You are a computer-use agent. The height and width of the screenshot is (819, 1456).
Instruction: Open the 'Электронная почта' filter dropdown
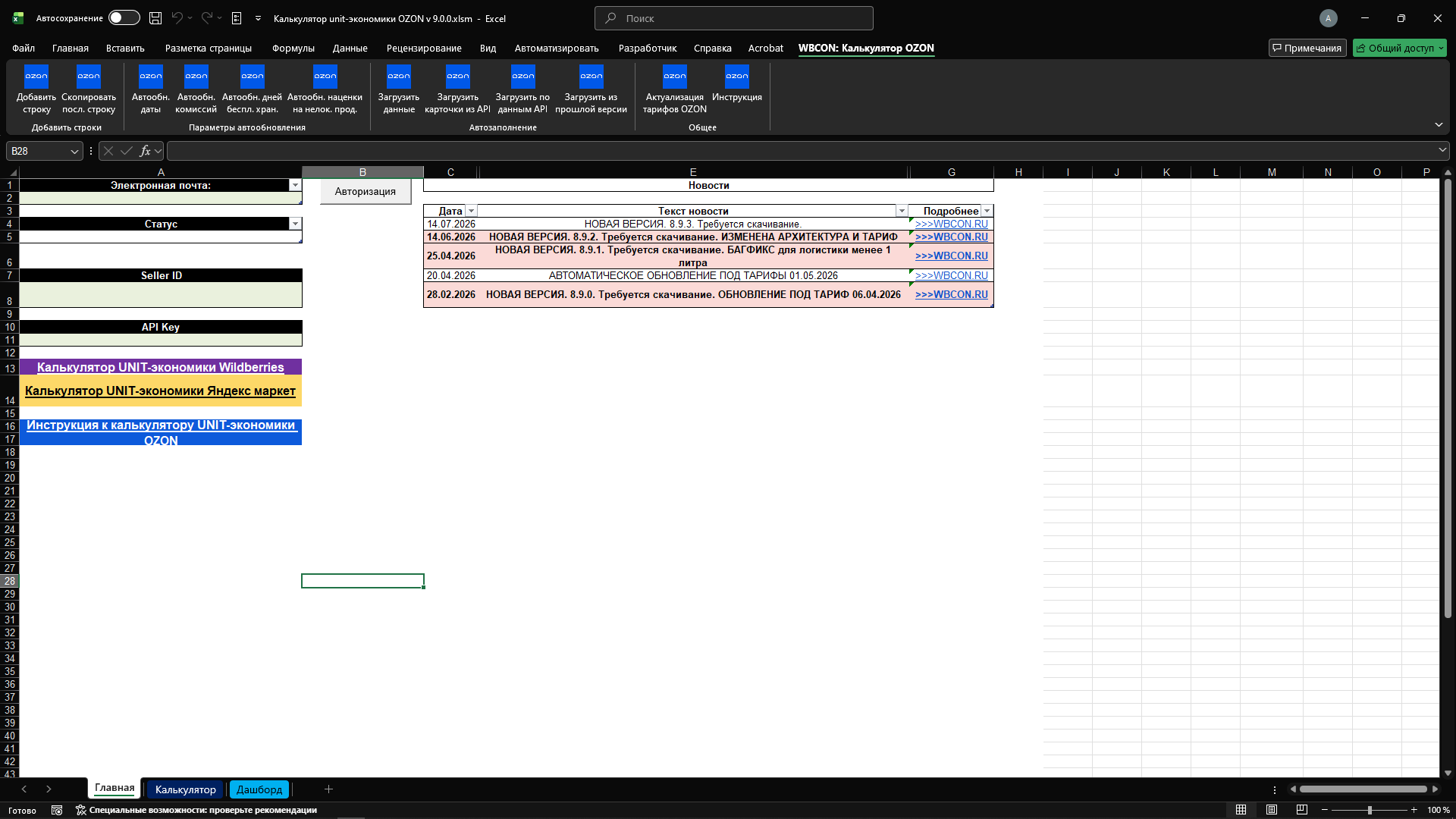295,185
